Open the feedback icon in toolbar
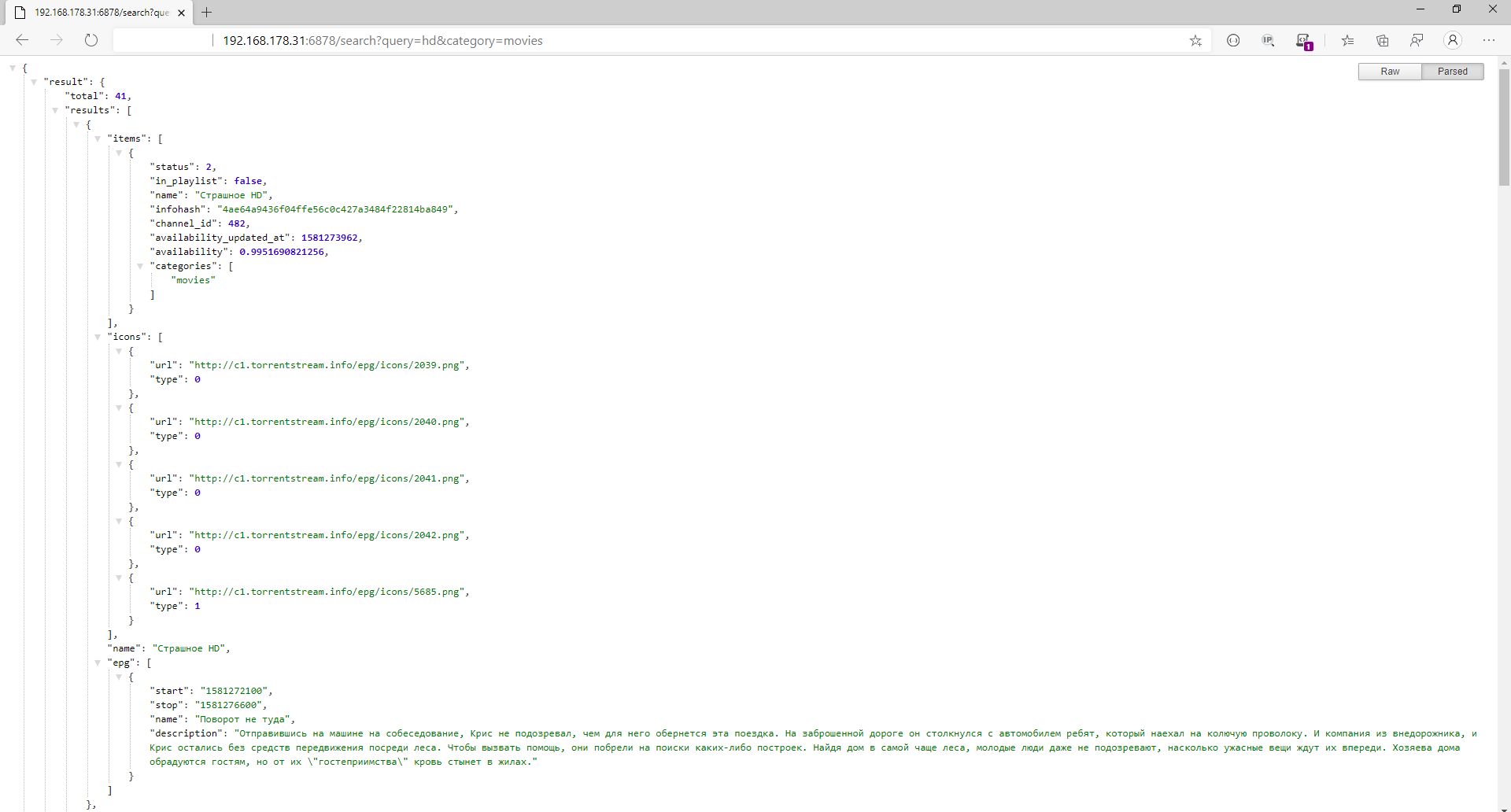1511x812 pixels. point(1417,40)
